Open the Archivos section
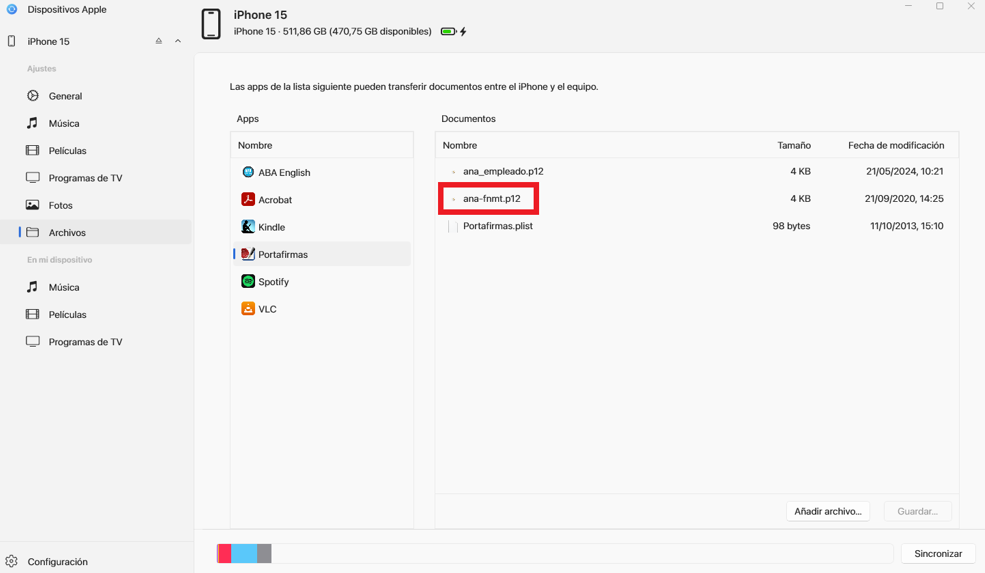 pyautogui.click(x=95, y=232)
